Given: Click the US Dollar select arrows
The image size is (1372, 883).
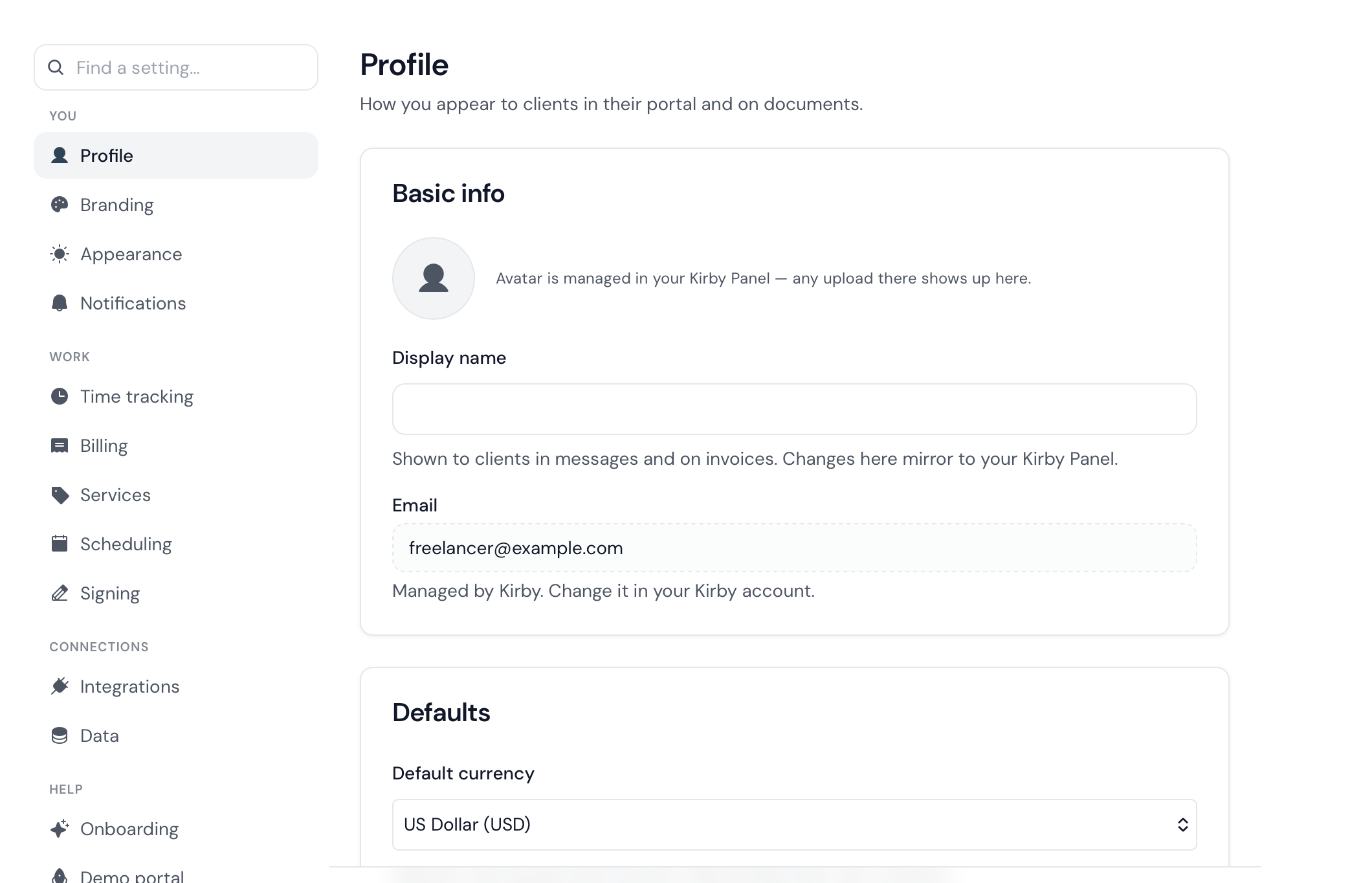Looking at the screenshot, I should pos(1182,825).
